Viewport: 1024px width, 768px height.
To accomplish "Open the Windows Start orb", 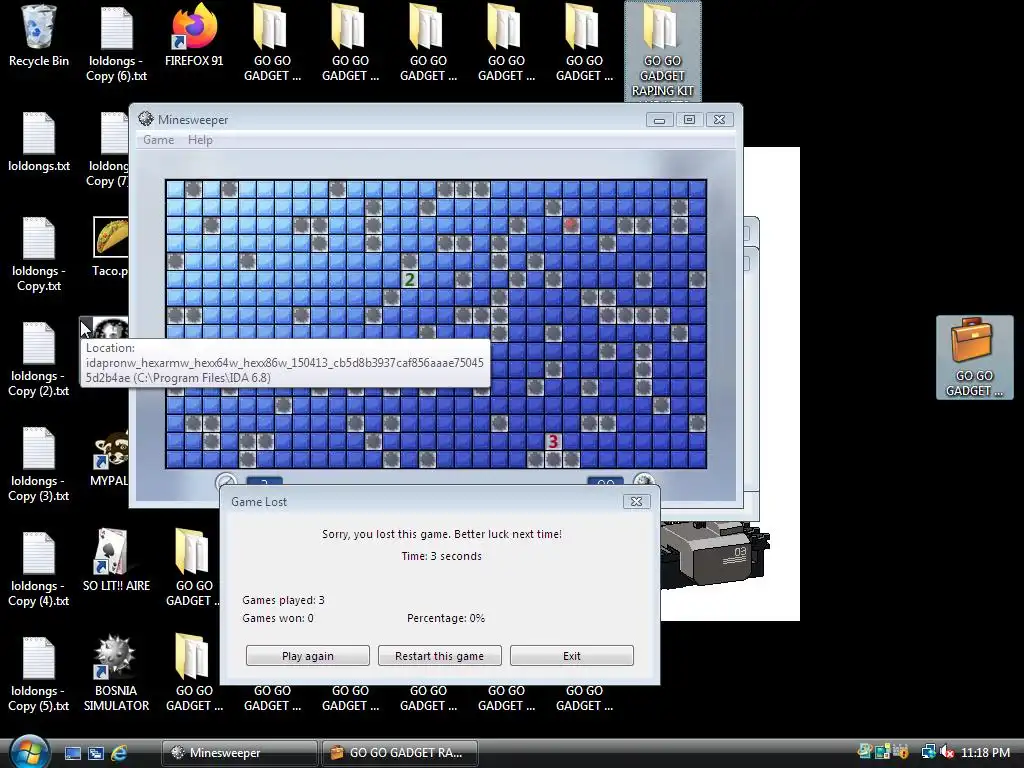I will click(29, 751).
